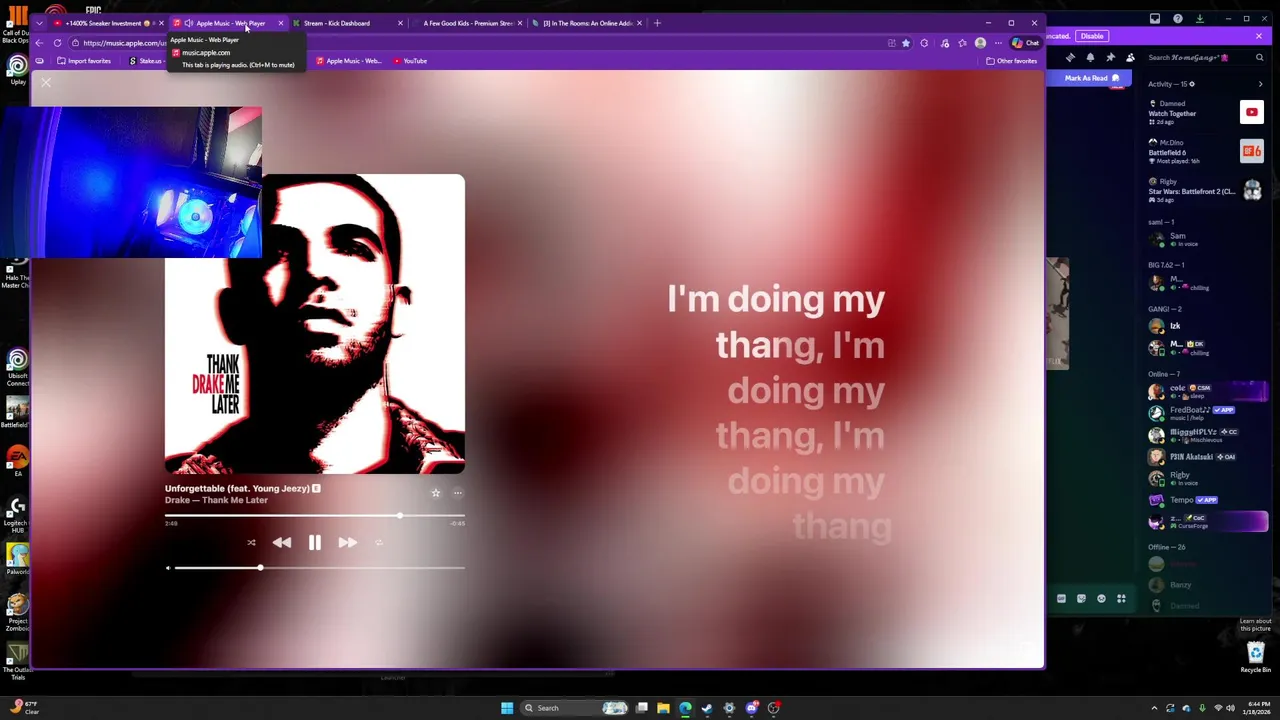
Task: Click Mark As Read in Discord
Action: (x=1091, y=78)
